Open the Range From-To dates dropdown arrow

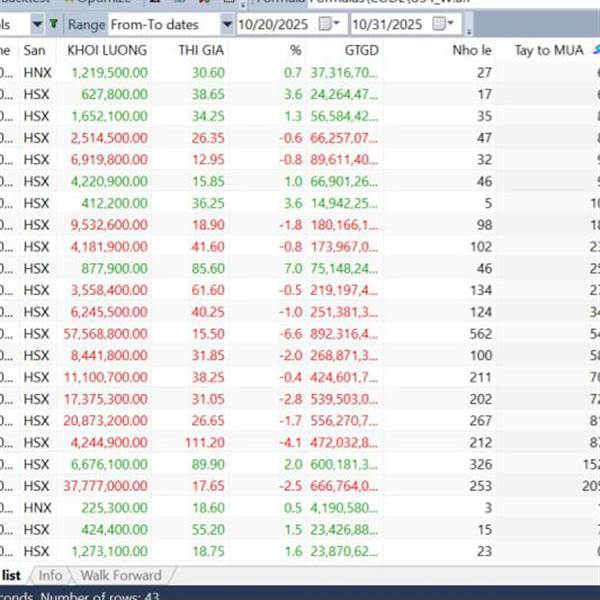(x=227, y=24)
